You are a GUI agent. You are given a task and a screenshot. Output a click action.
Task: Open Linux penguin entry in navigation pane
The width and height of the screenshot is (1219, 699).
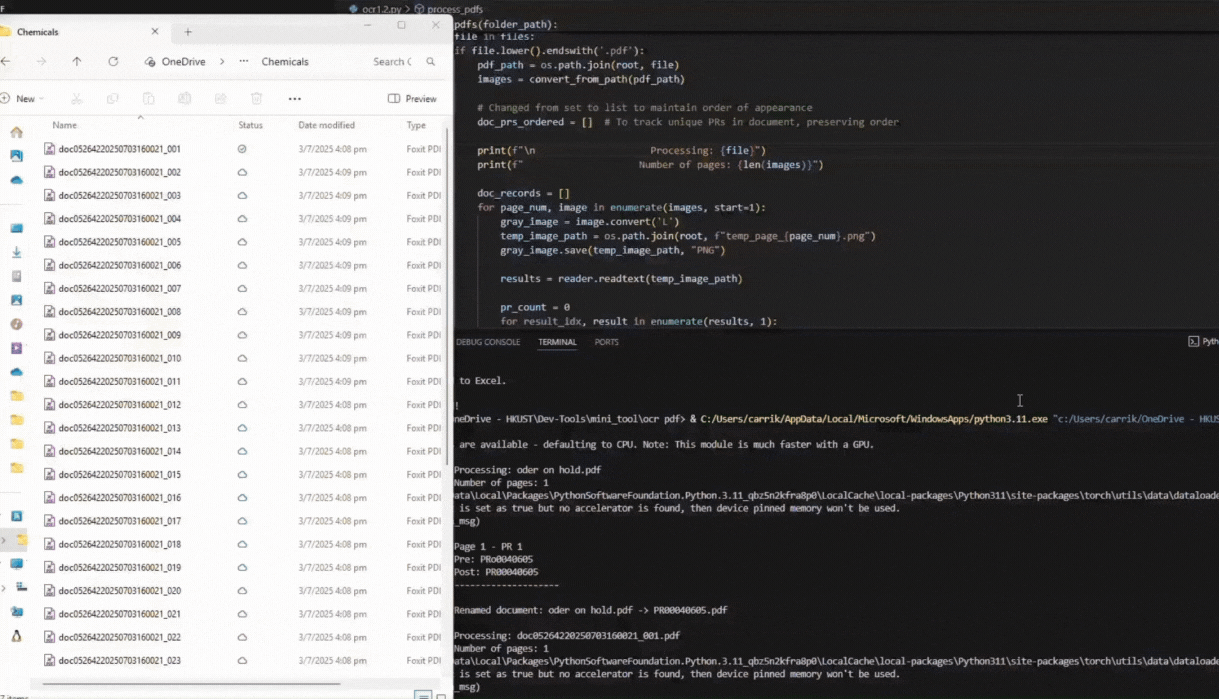pos(16,635)
